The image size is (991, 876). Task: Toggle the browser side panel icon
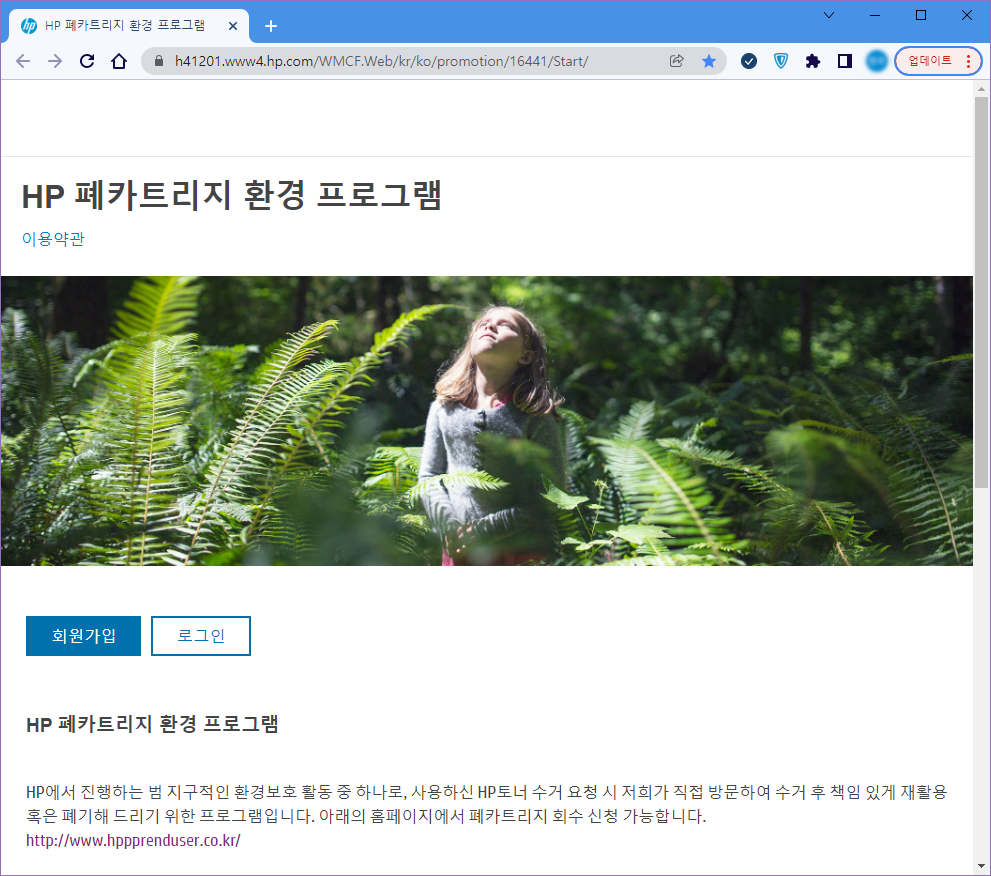click(845, 61)
